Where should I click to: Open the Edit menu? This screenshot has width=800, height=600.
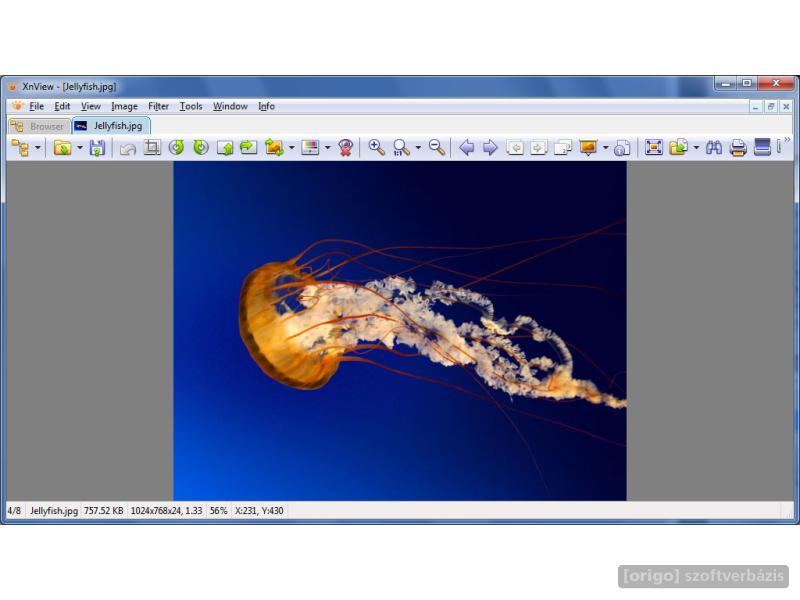tap(62, 107)
